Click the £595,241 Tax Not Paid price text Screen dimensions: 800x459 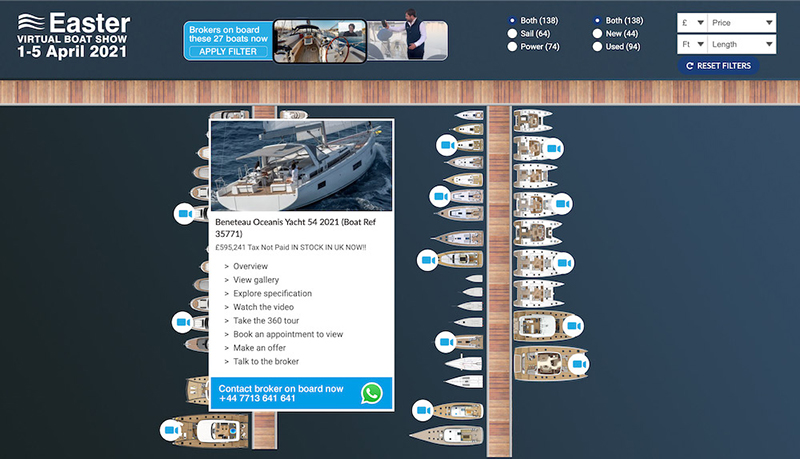pos(291,247)
